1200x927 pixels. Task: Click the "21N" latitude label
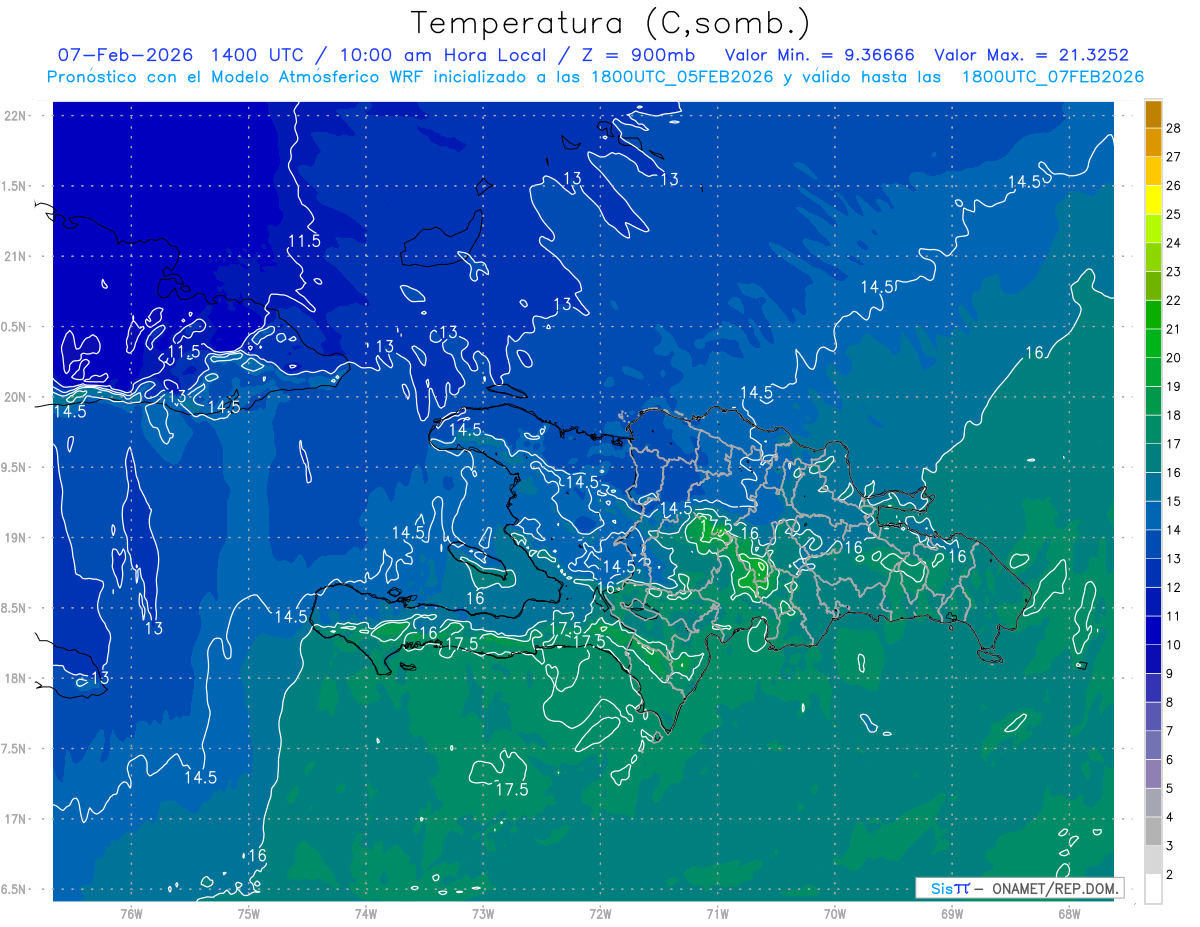(17, 257)
